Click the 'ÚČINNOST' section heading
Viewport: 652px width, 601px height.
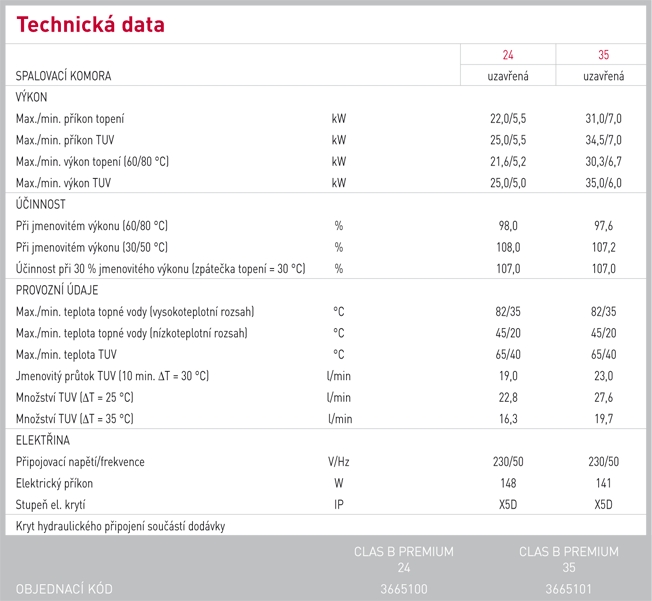click(x=40, y=204)
